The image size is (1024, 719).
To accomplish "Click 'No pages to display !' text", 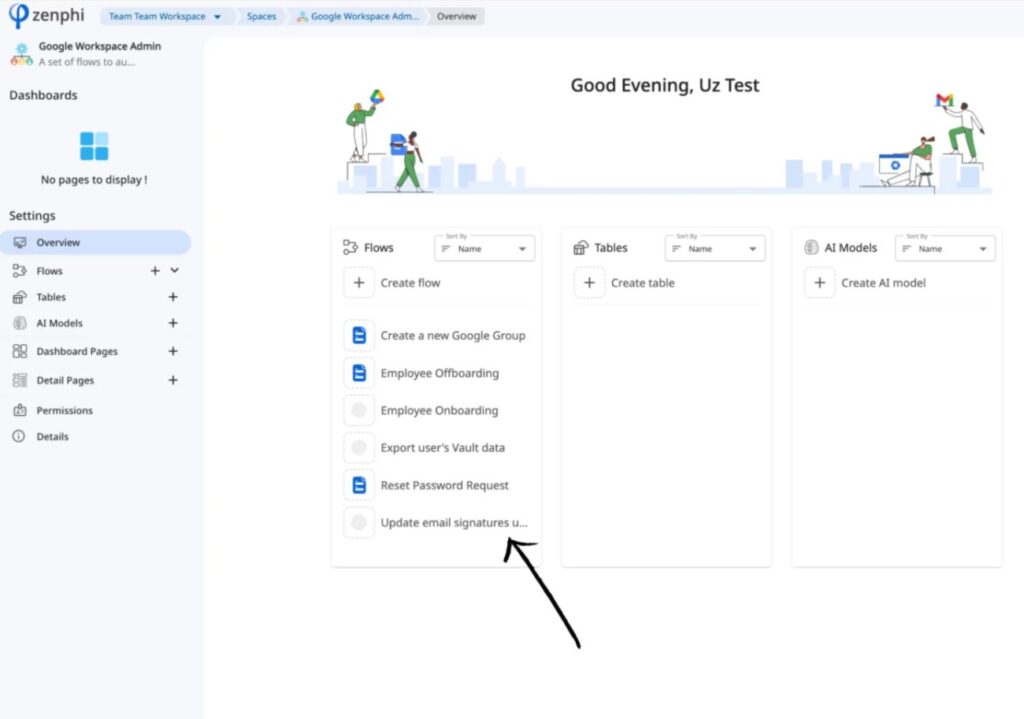I will coord(94,180).
